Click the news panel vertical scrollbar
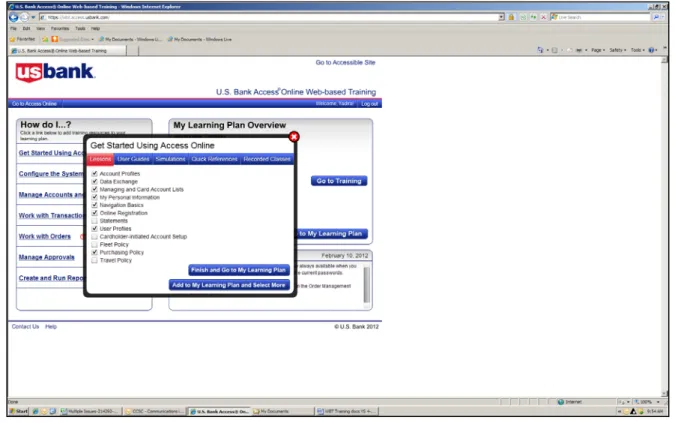This screenshot has height=423, width=675. coord(366,285)
